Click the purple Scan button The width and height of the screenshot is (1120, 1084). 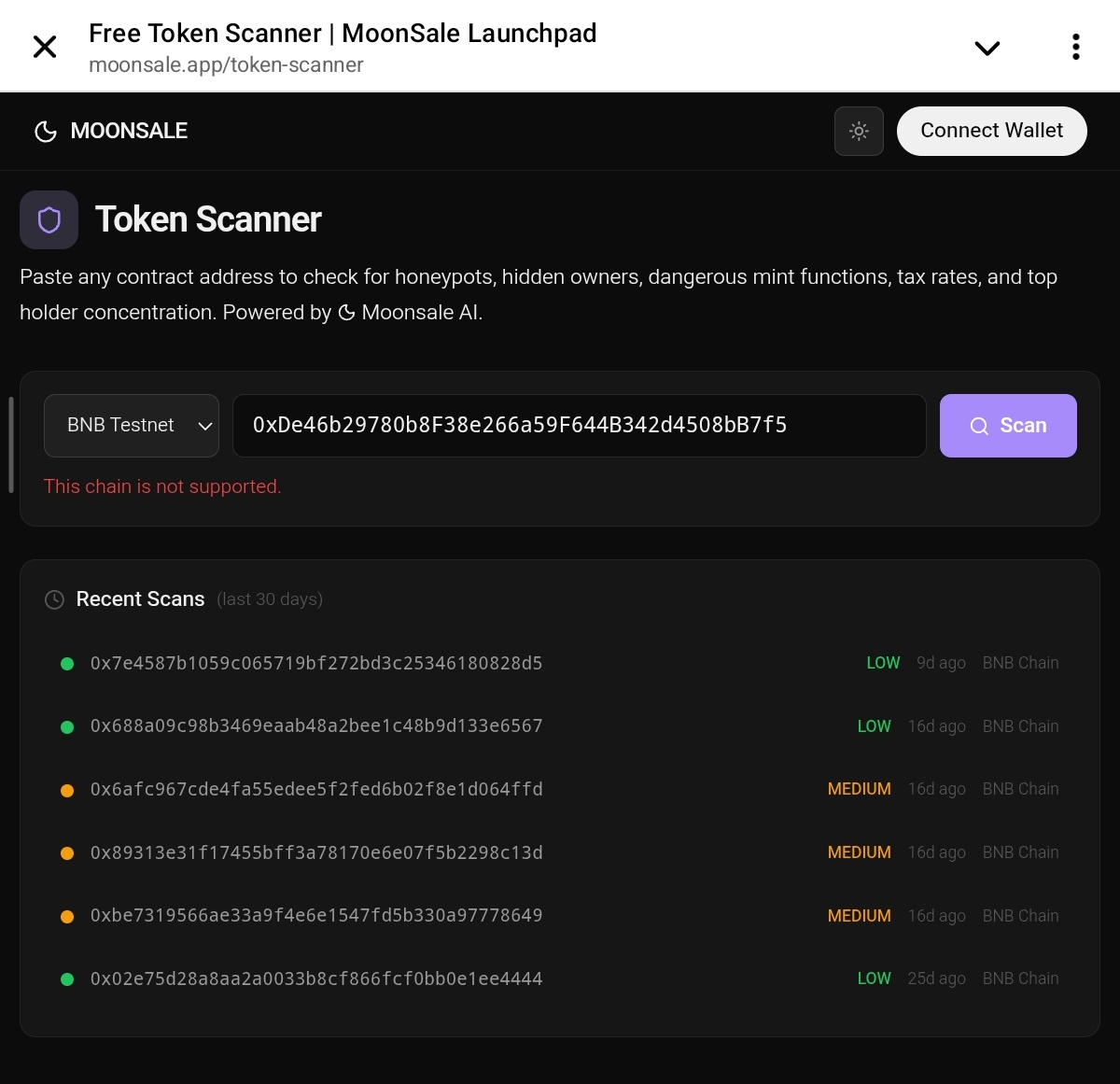pyautogui.click(x=1008, y=426)
